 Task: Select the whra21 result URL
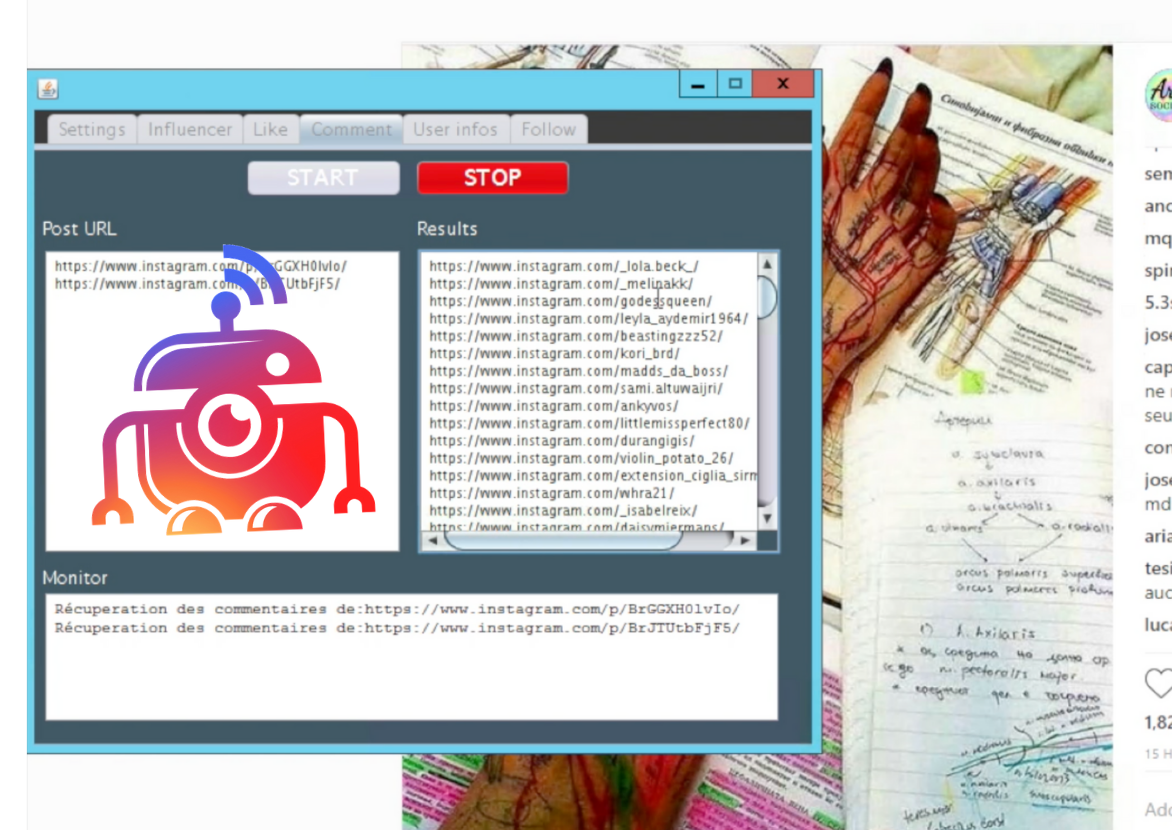[552, 494]
